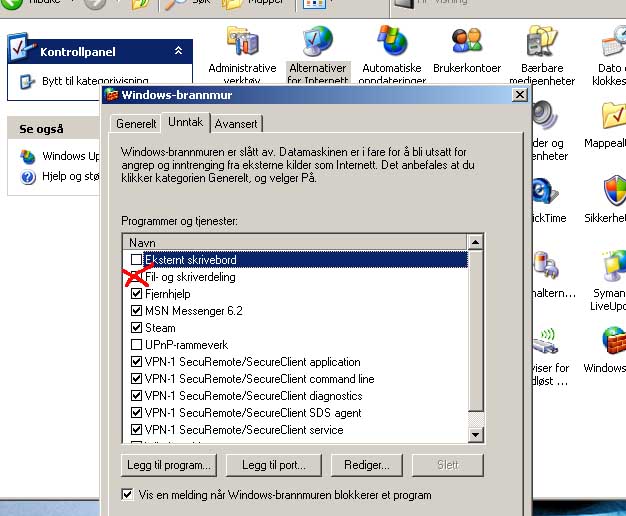The image size is (626, 516).
Task: Click the Slett button
Action: point(448,465)
